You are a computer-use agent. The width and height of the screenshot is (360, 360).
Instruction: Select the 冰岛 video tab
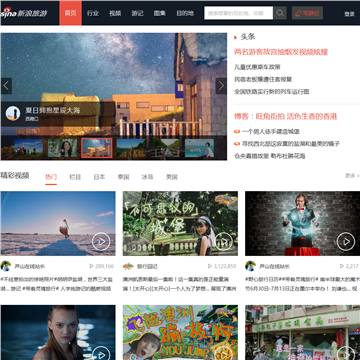point(147,177)
